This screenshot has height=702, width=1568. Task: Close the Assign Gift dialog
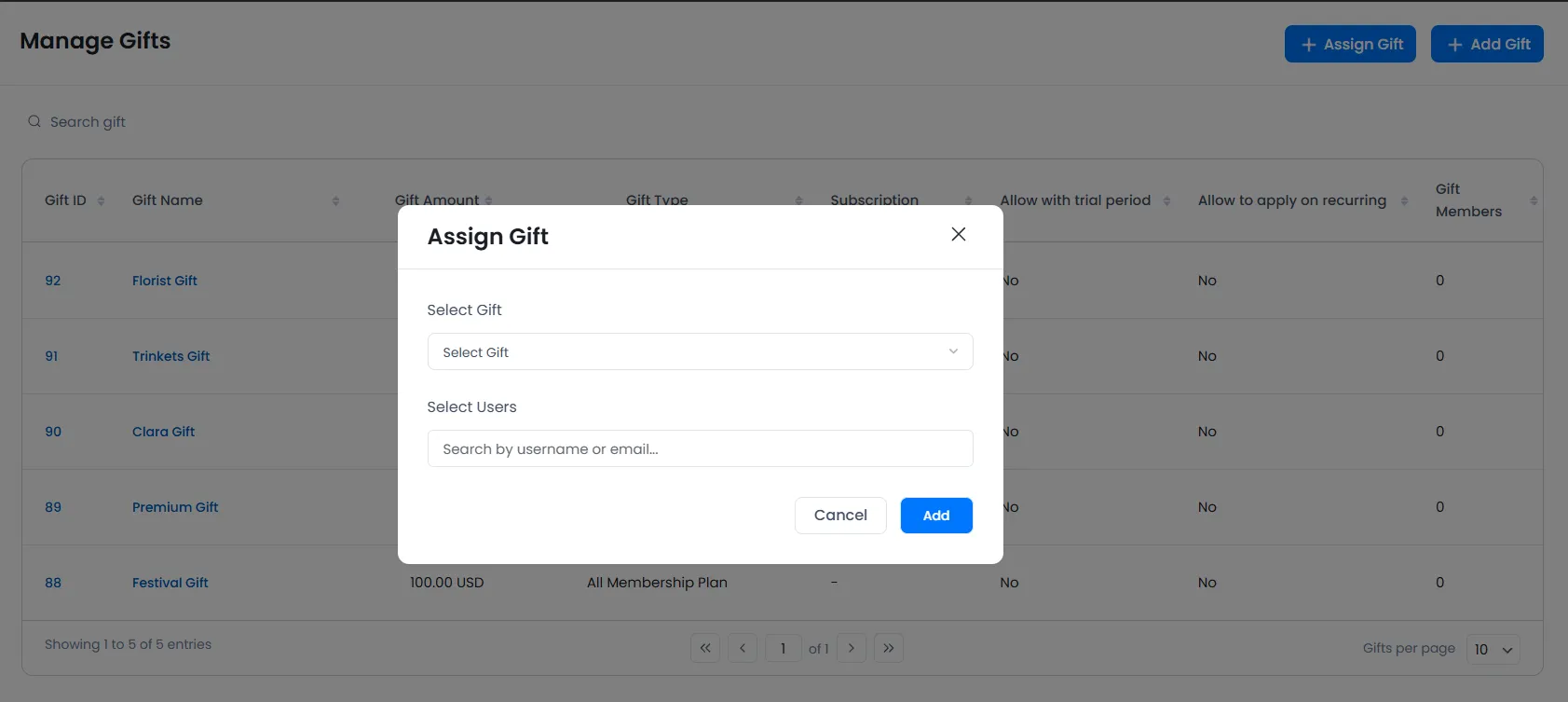(x=958, y=235)
